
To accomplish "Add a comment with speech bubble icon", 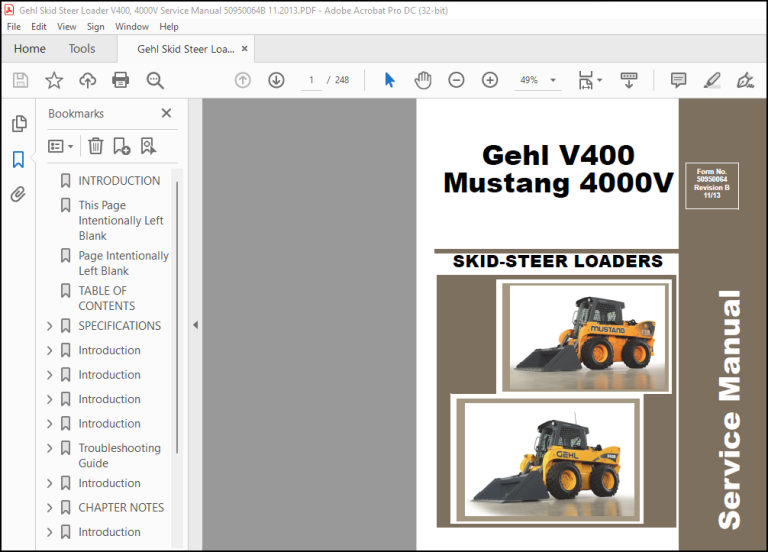I will [678, 80].
